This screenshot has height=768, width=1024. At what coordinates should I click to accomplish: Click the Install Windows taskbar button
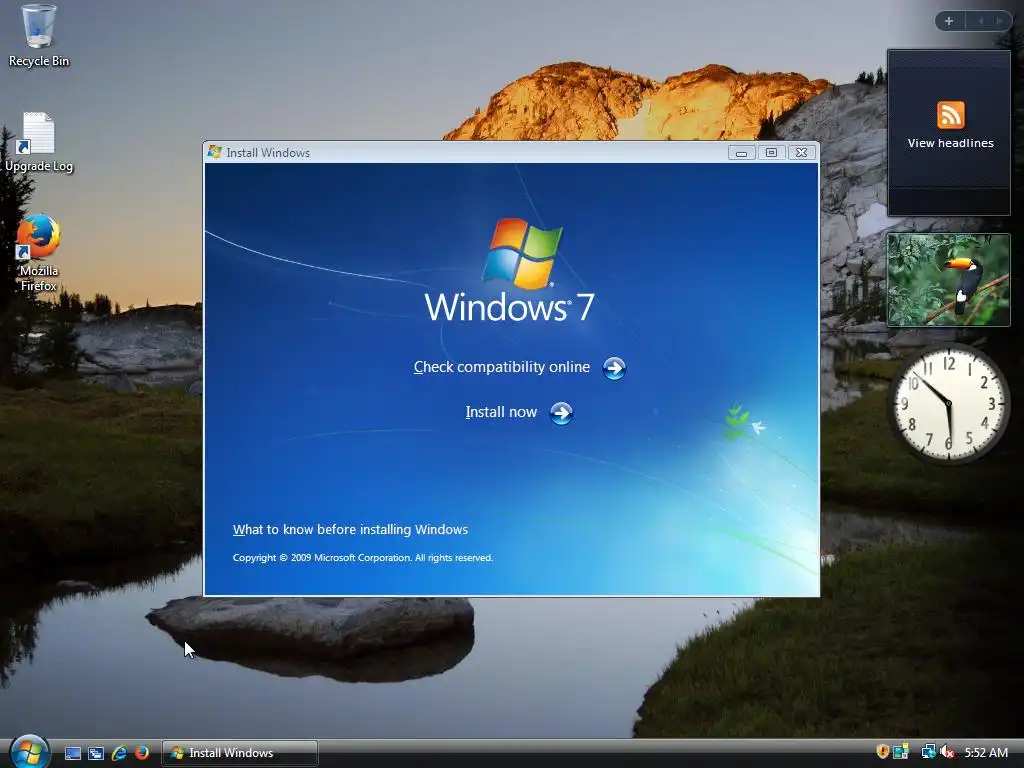[240, 753]
